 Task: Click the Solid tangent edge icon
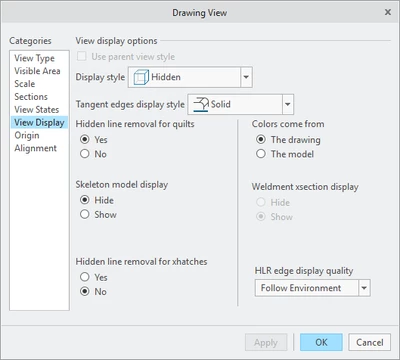pyautogui.click(x=201, y=104)
